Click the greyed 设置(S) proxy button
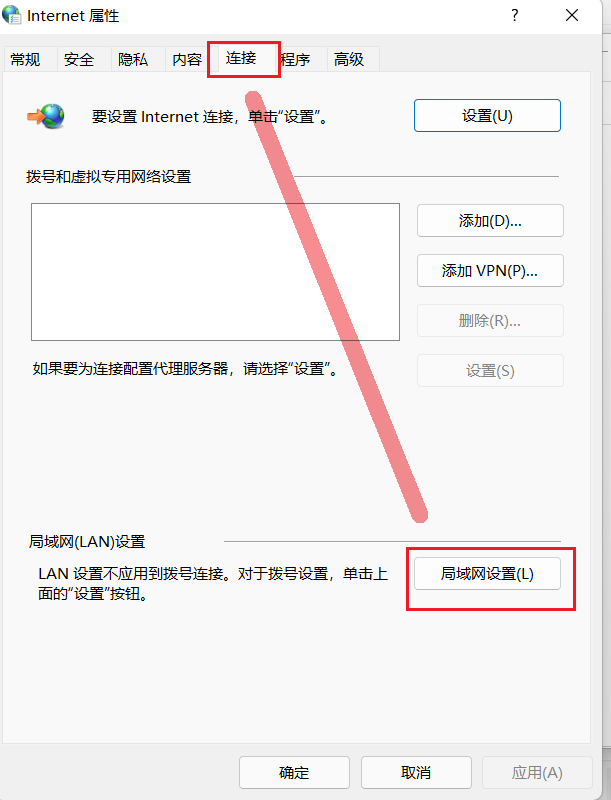This screenshot has height=800, width=611. tap(490, 370)
